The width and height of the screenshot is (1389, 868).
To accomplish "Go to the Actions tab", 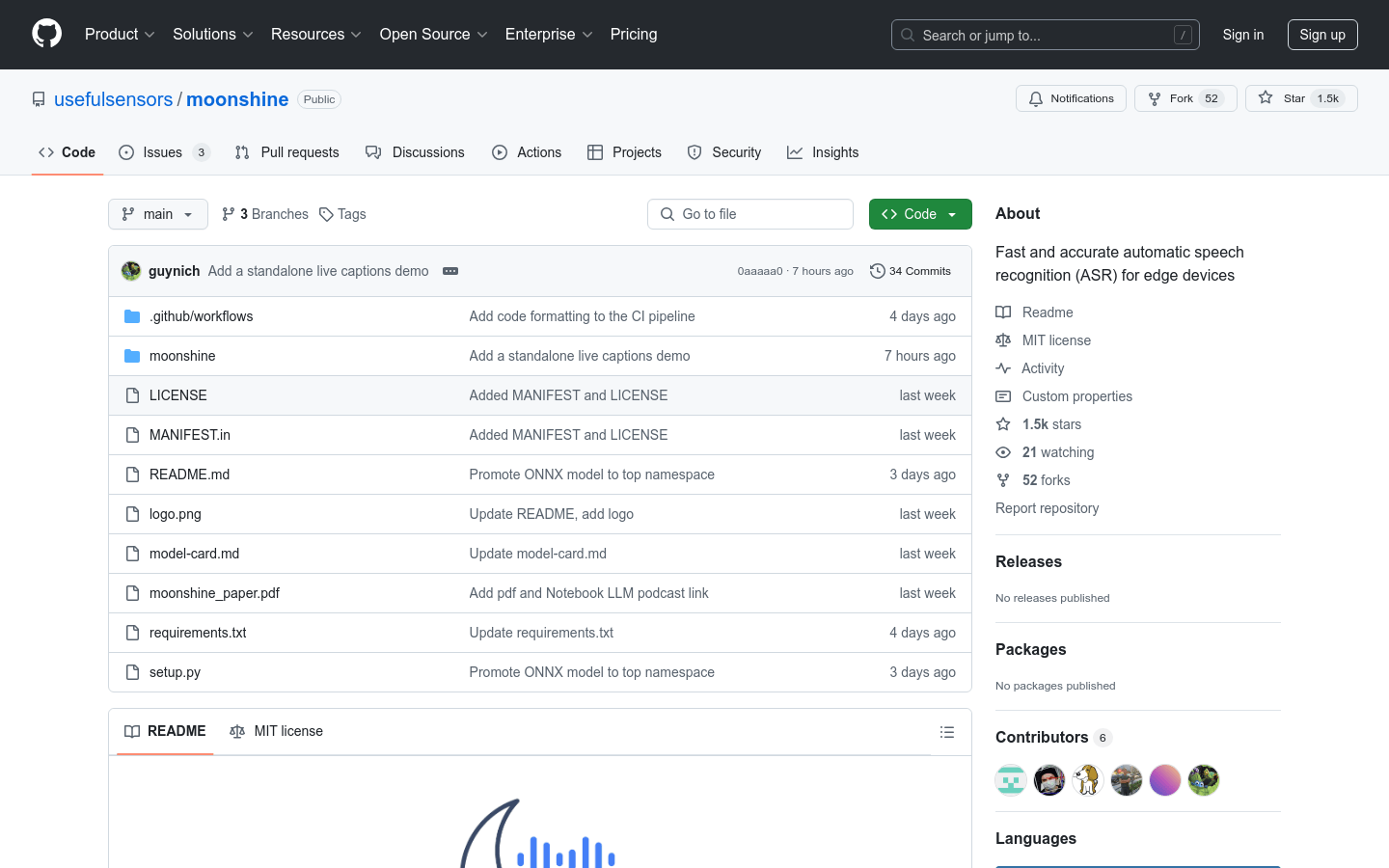I will [527, 152].
